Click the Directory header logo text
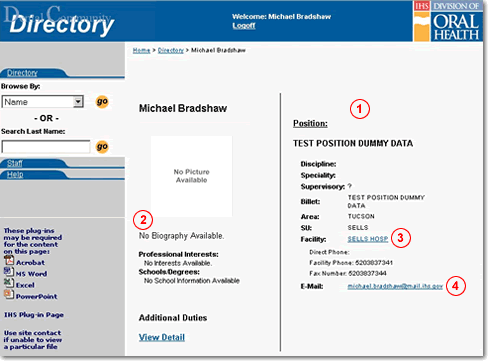Viewport: 488px width, 361px height. pos(62,25)
